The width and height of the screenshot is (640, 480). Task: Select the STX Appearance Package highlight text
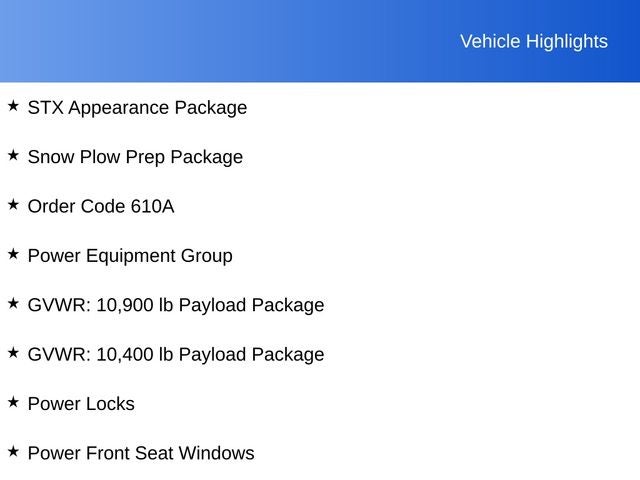coord(137,107)
